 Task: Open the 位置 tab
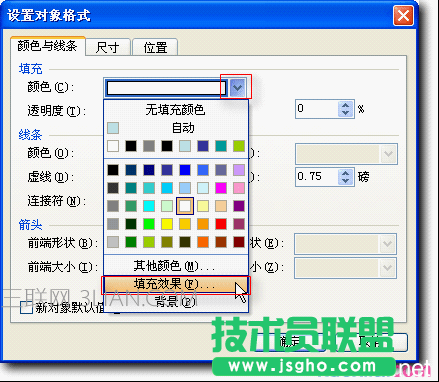pos(155,47)
